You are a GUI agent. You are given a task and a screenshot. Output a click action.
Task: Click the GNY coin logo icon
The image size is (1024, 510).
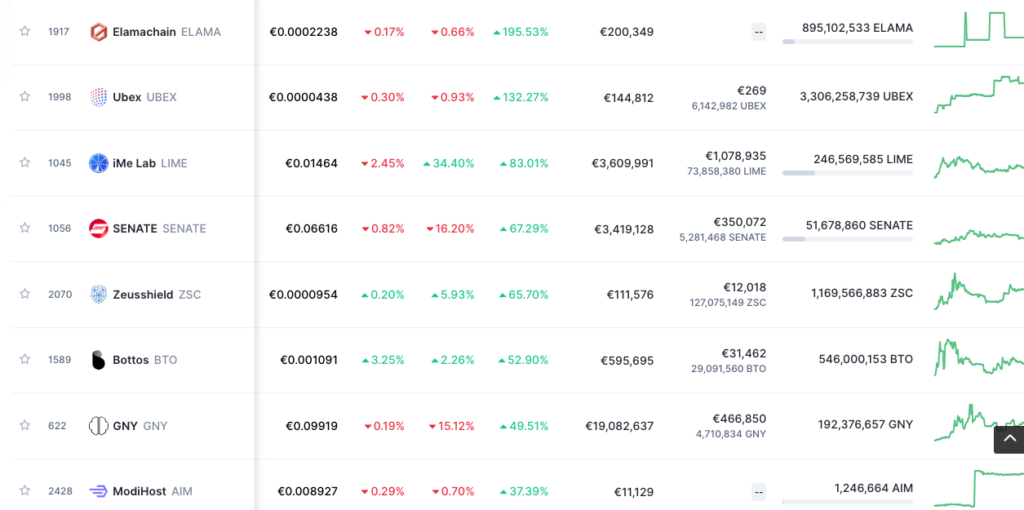(x=98, y=426)
